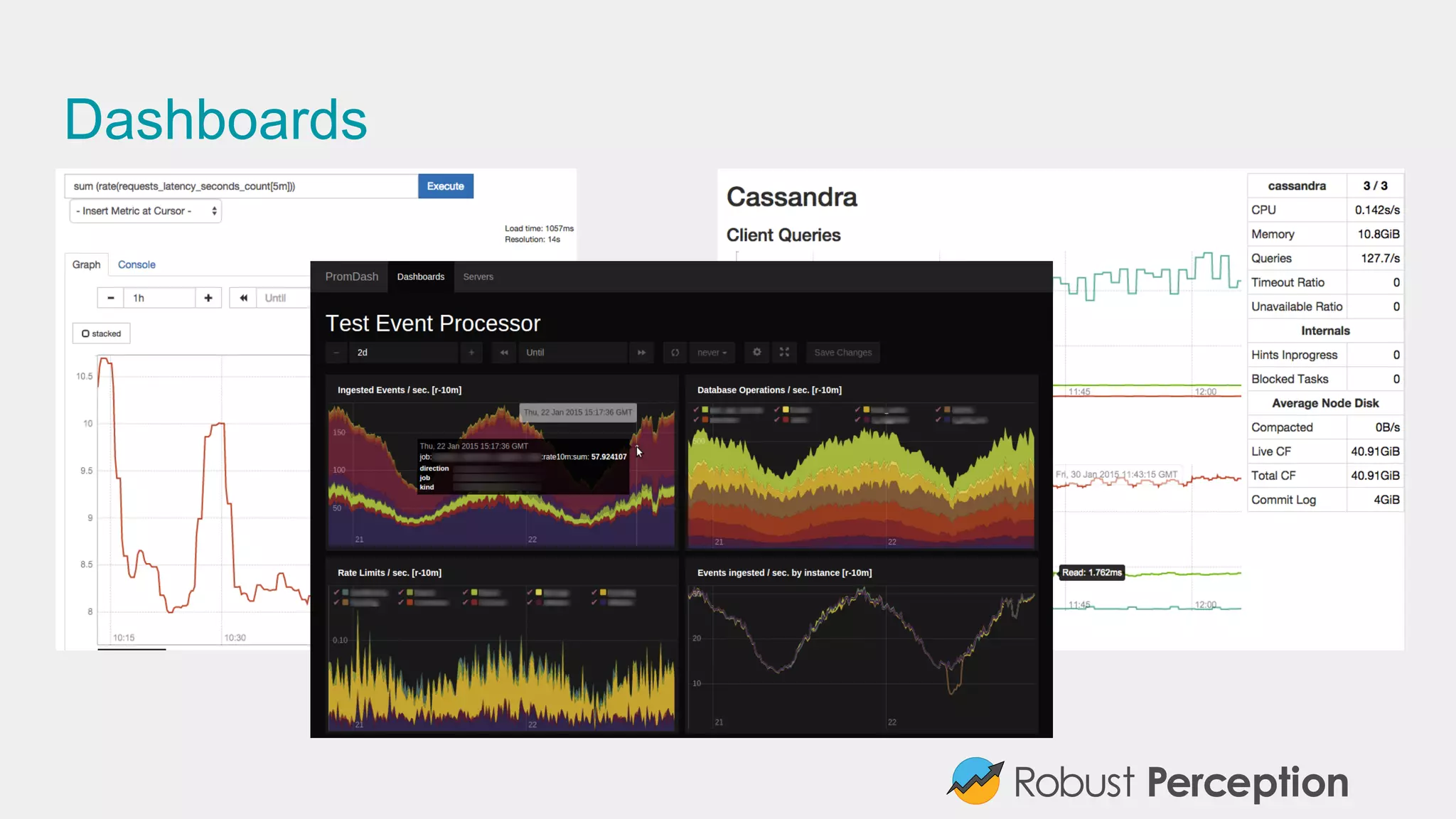Toggle first Rate Limits legend checkmark
1456x819 pixels.
point(336,592)
